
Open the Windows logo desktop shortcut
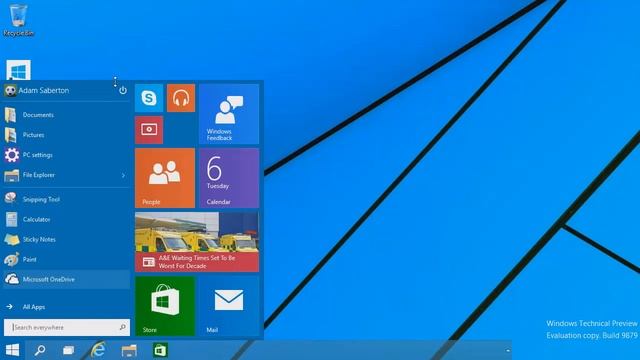(x=18, y=70)
